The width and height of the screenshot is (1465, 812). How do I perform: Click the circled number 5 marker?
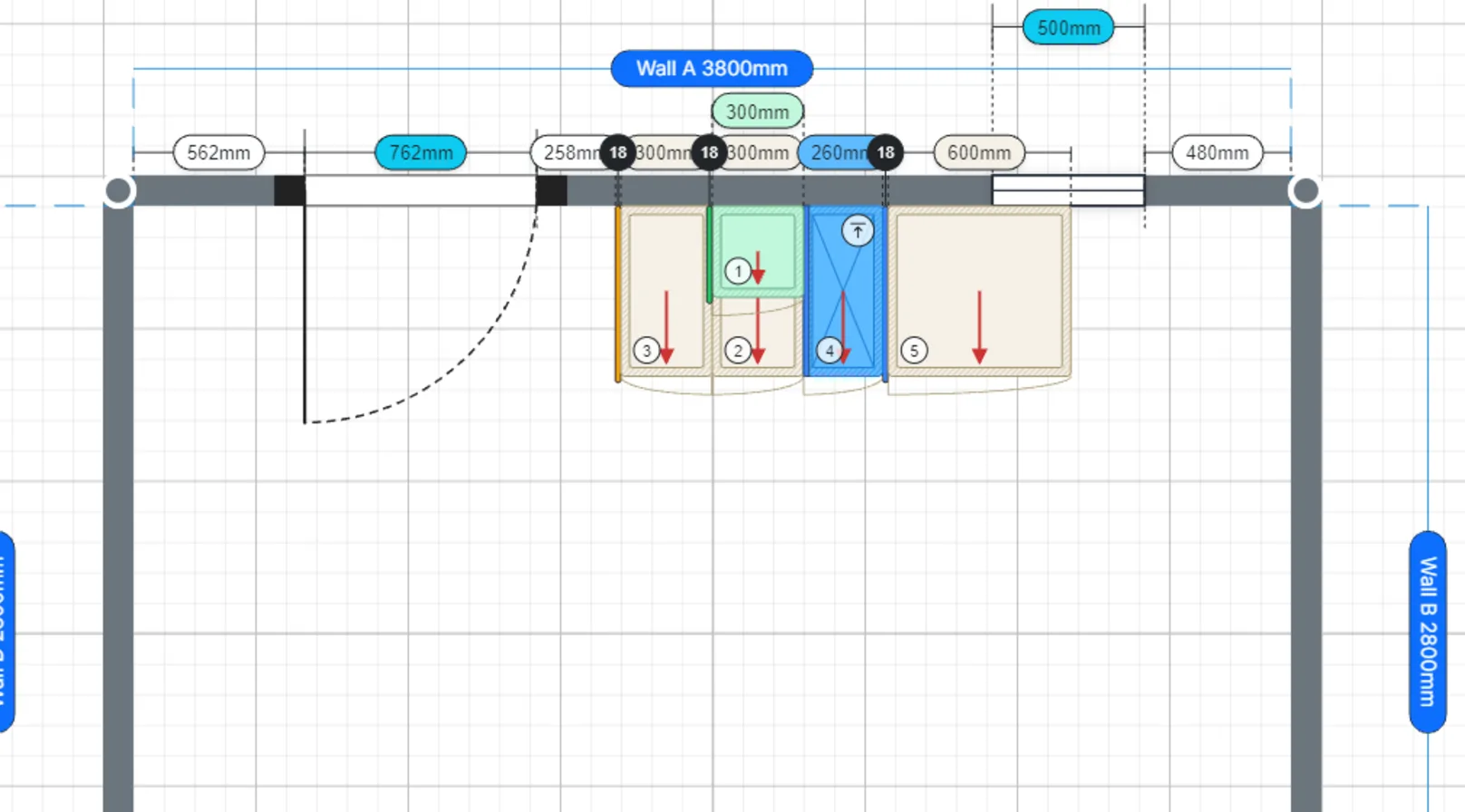pos(914,351)
